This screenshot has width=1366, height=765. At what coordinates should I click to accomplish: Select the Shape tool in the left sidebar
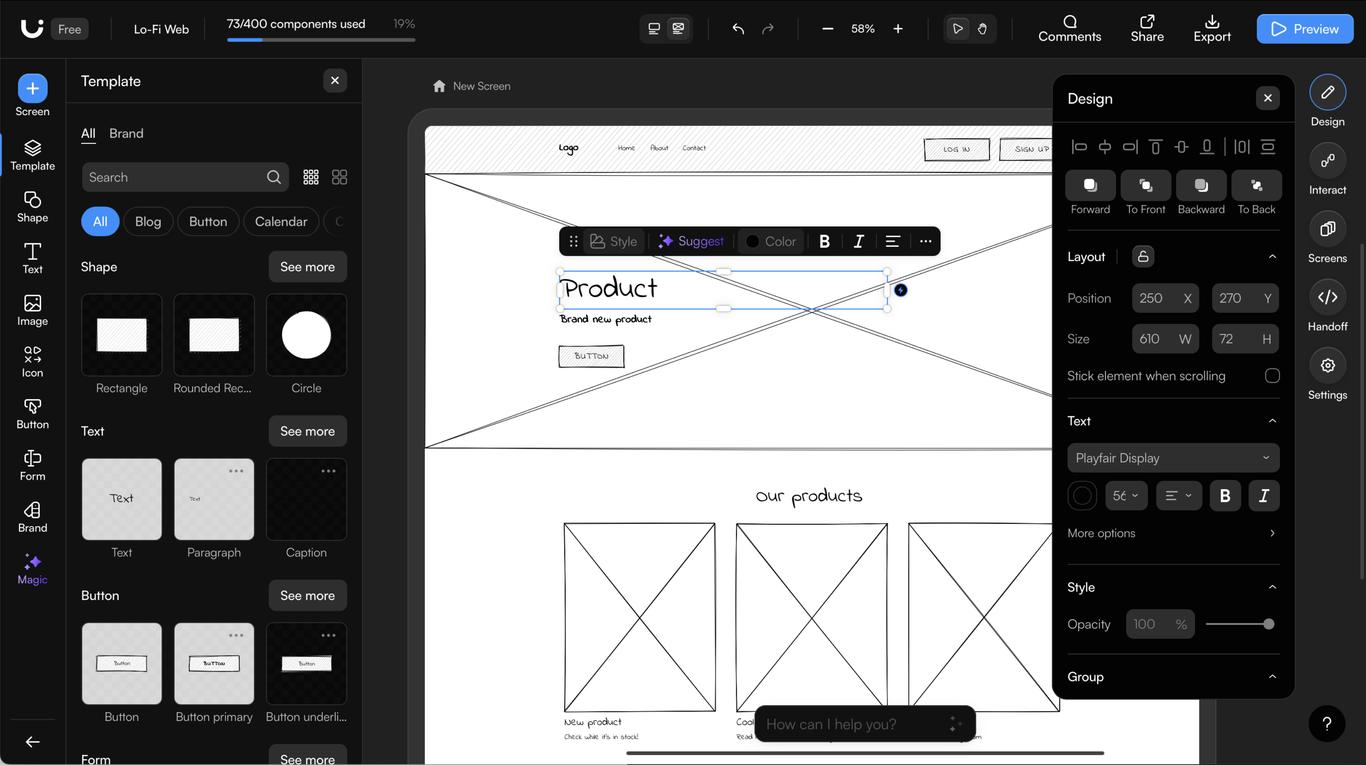pos(31,207)
